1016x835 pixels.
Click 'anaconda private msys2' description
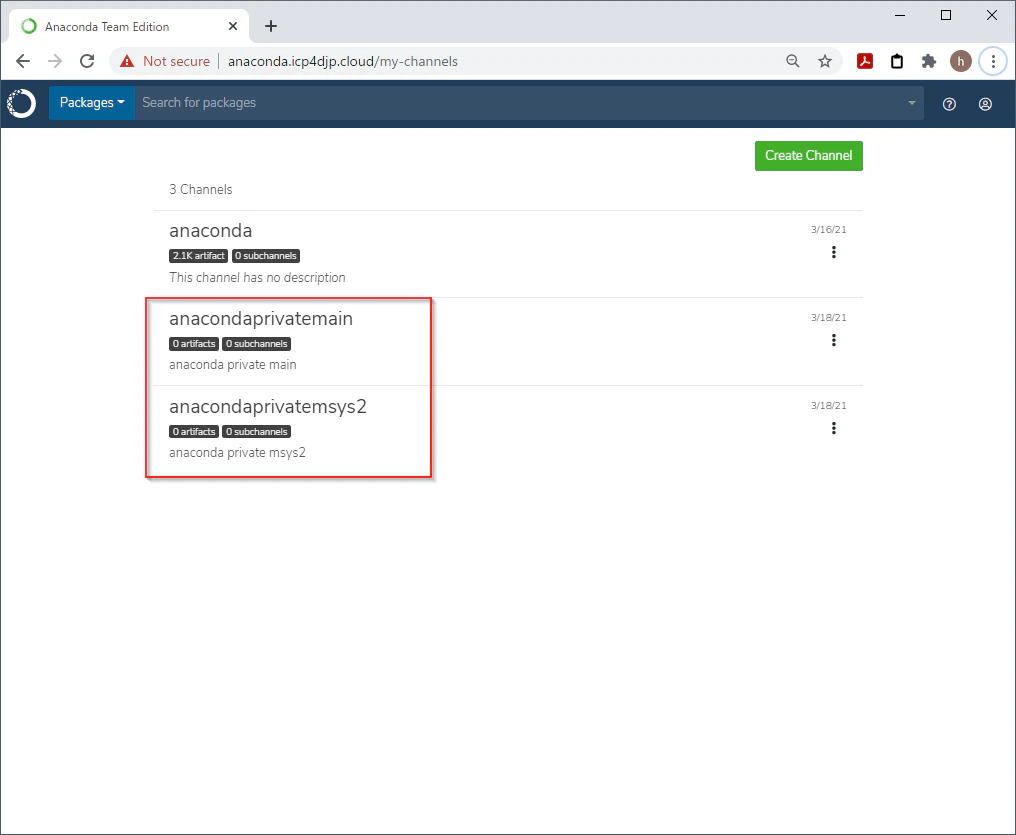point(237,453)
